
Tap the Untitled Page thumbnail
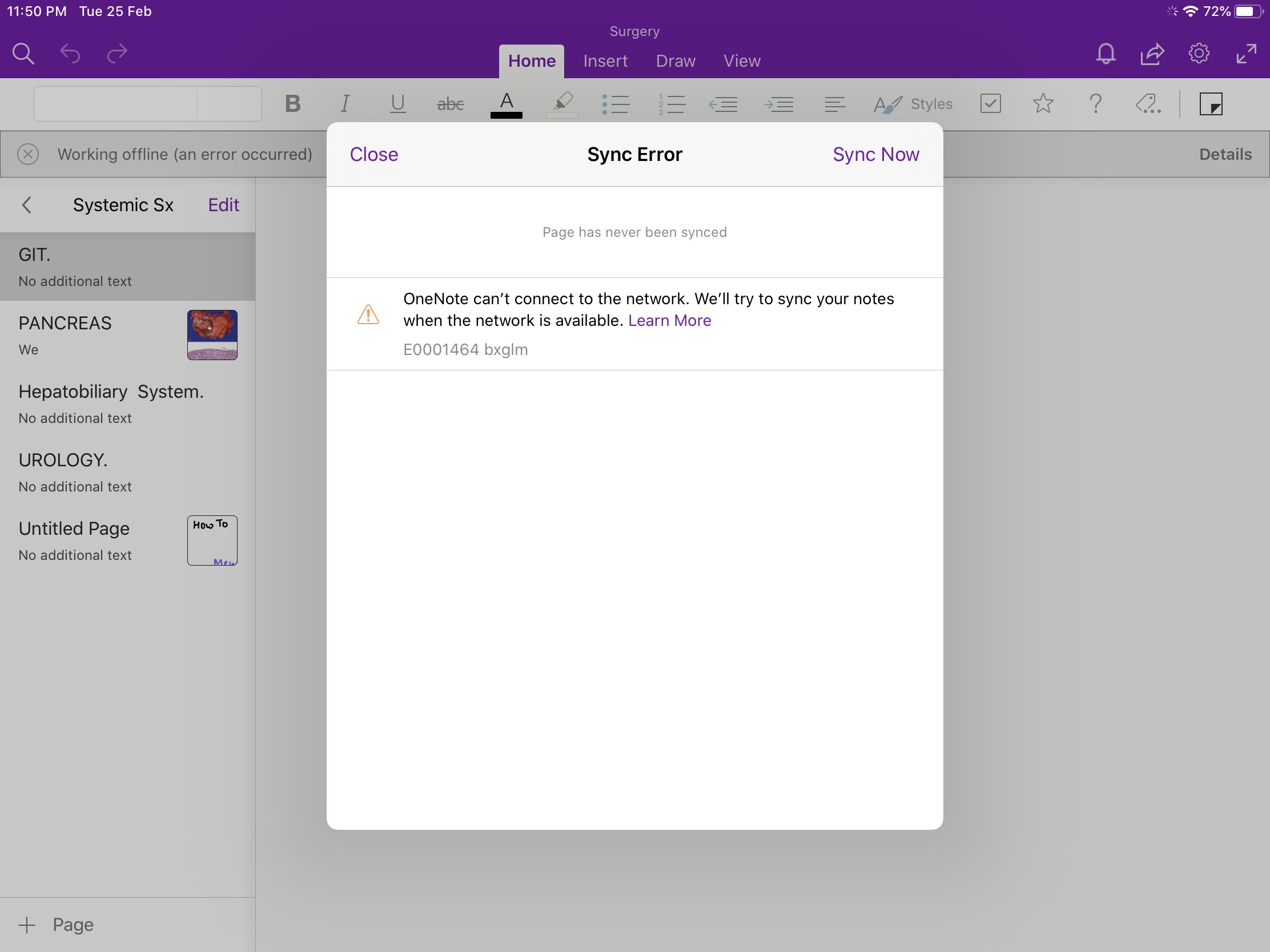[212, 540]
